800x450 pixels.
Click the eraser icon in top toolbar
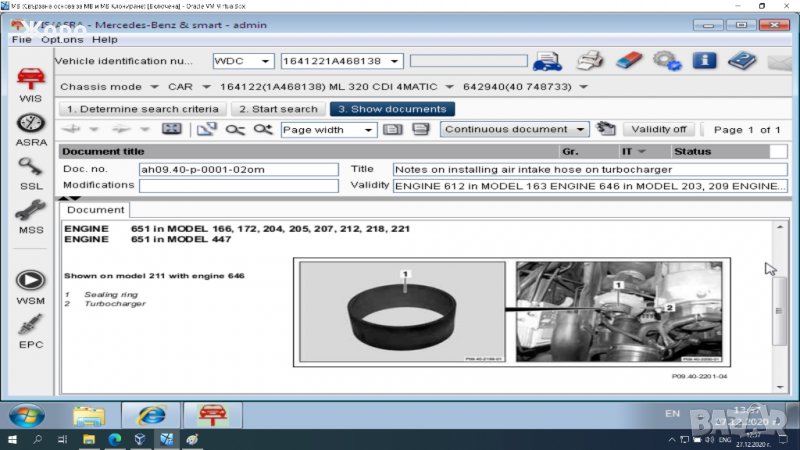628,61
